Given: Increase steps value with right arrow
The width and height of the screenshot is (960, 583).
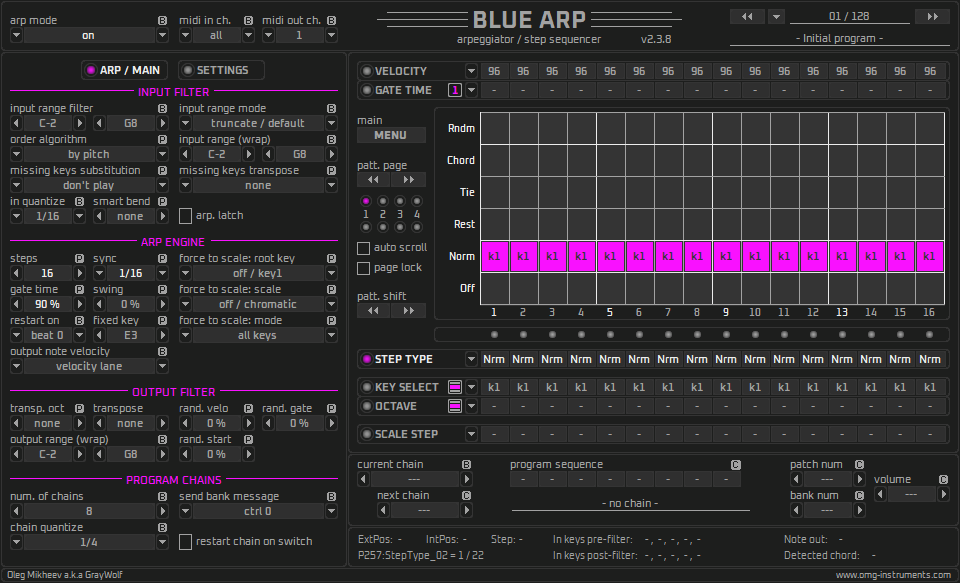Looking at the screenshot, I should 79,273.
